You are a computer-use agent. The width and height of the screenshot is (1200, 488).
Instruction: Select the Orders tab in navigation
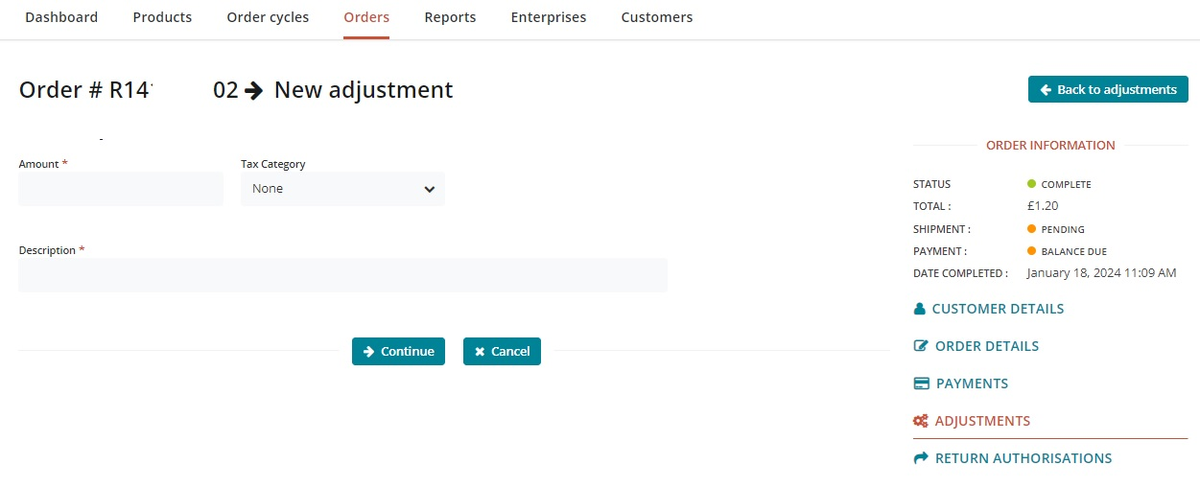click(x=366, y=17)
